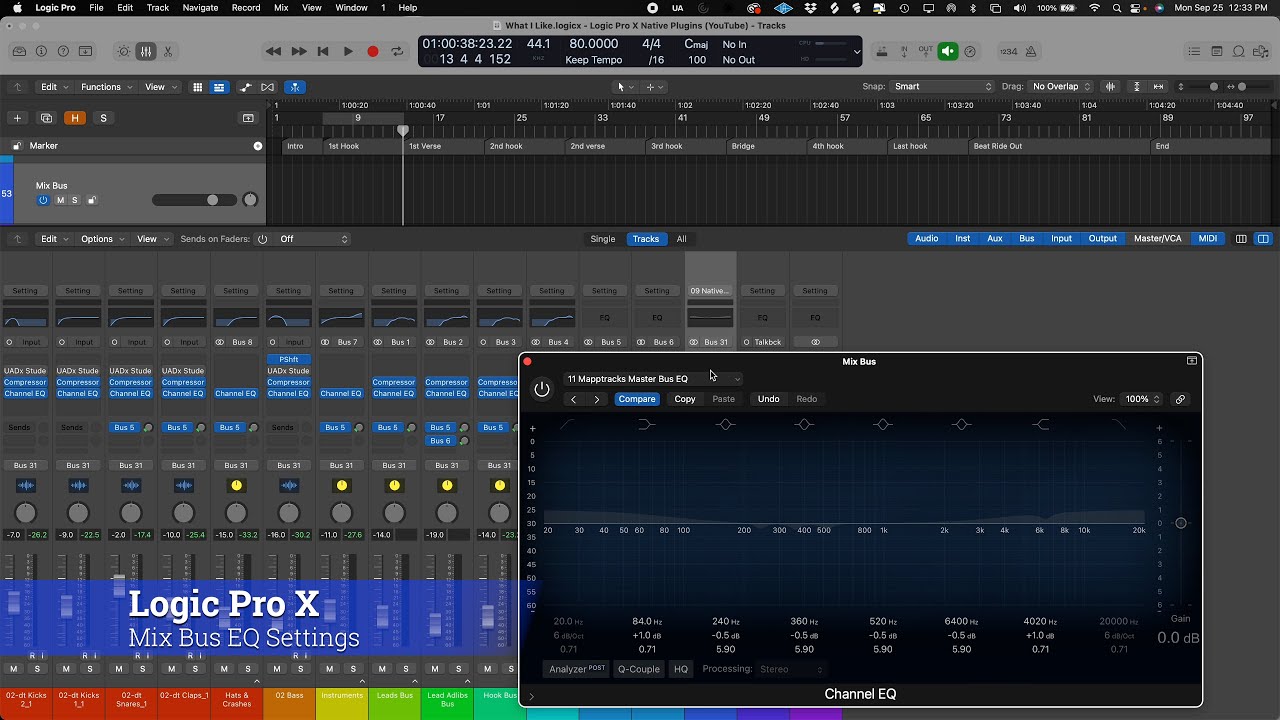
Task: Open the Editors with the scissors icon
Action: (x=168, y=51)
